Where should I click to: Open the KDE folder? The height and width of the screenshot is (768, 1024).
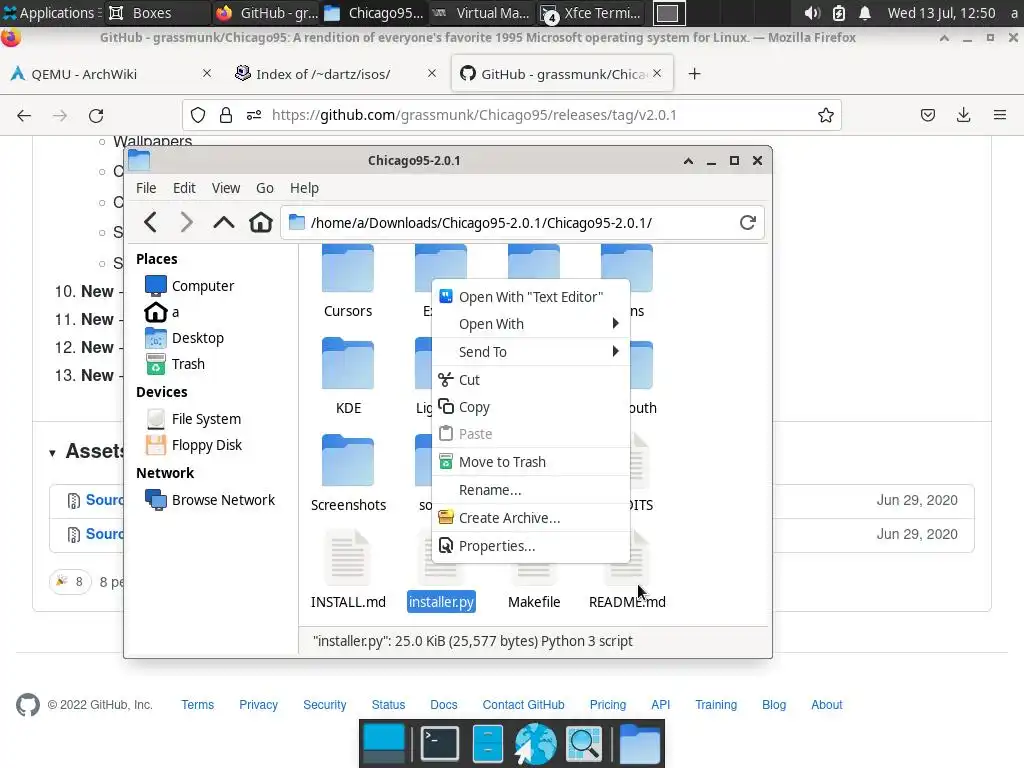pyautogui.click(x=347, y=377)
